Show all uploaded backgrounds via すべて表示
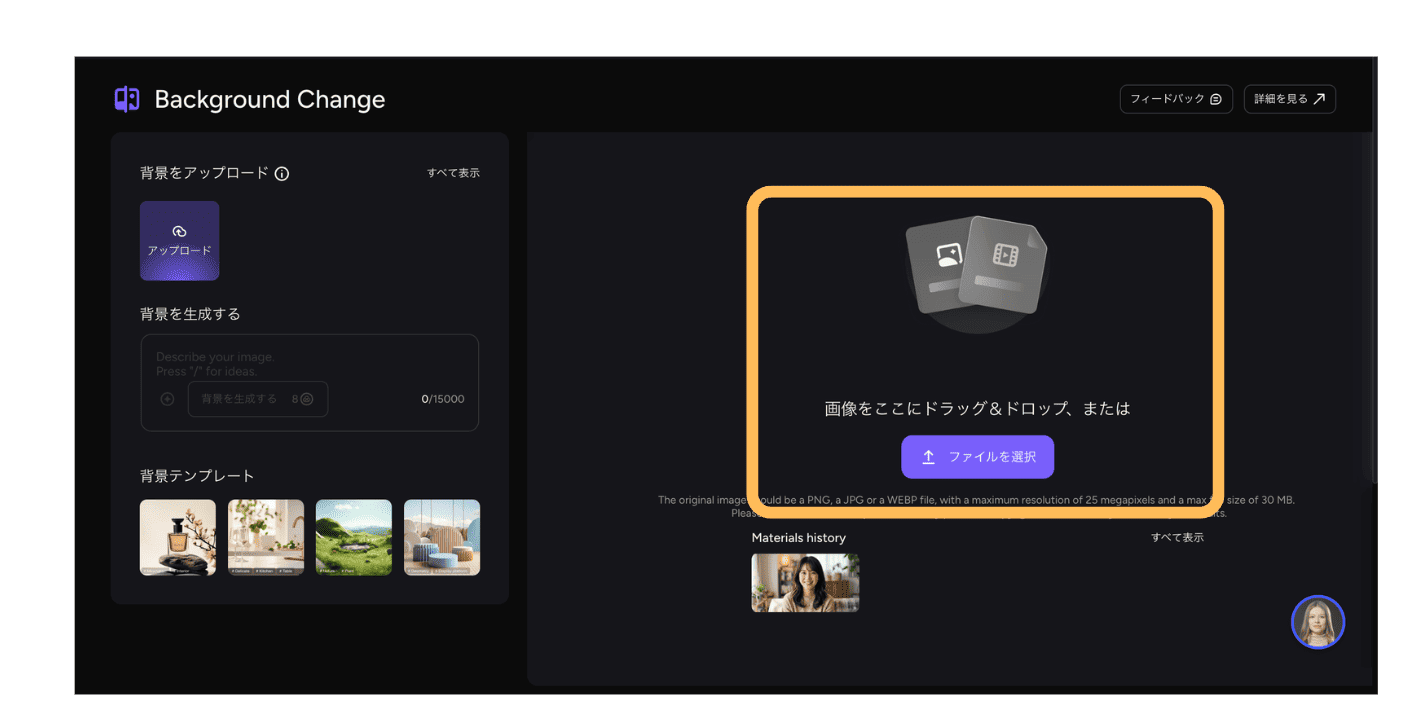Image resolution: width=1418 pixels, height=718 pixels. [x=453, y=173]
